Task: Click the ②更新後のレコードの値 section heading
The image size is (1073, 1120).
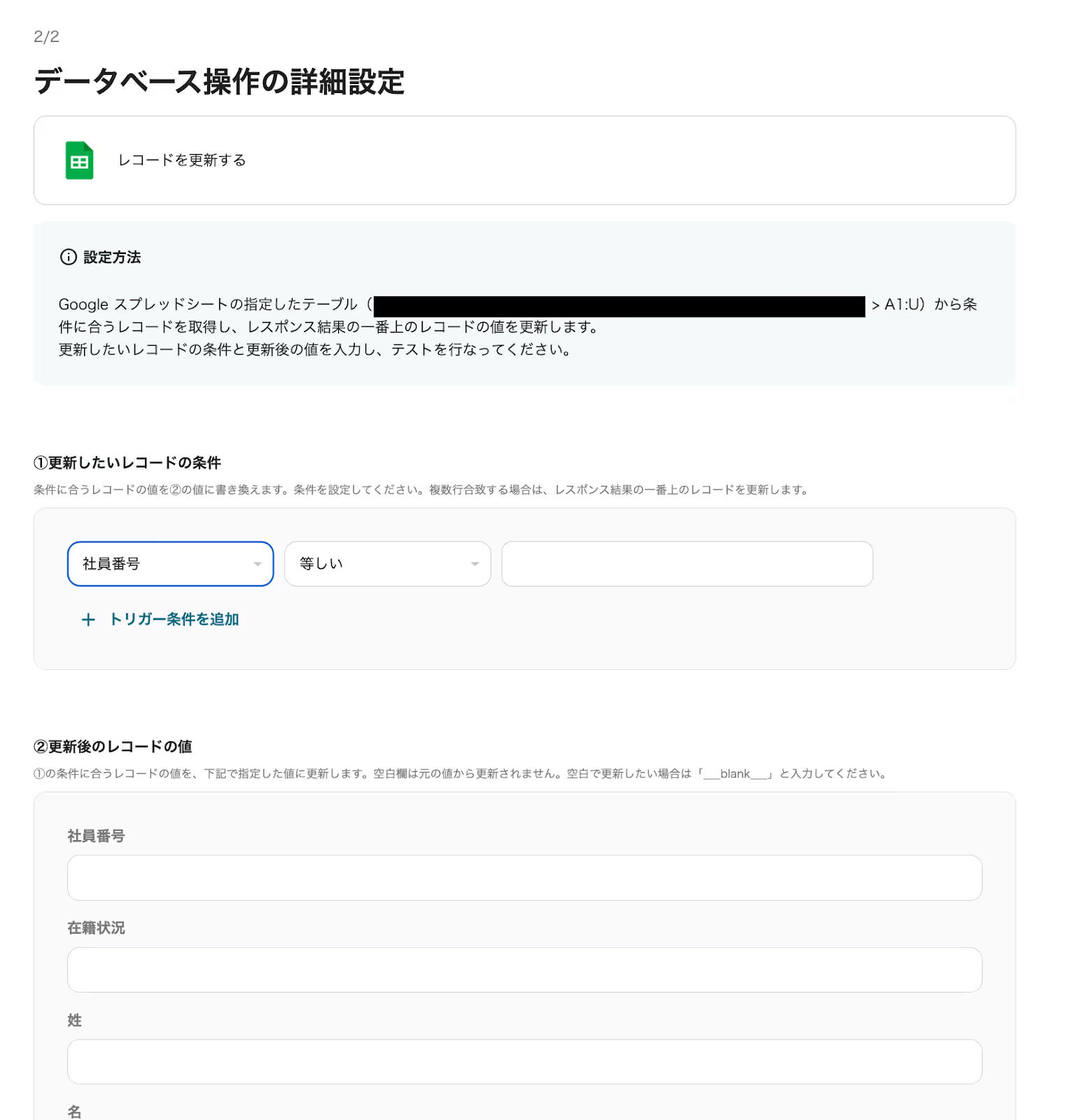Action: coord(113,747)
